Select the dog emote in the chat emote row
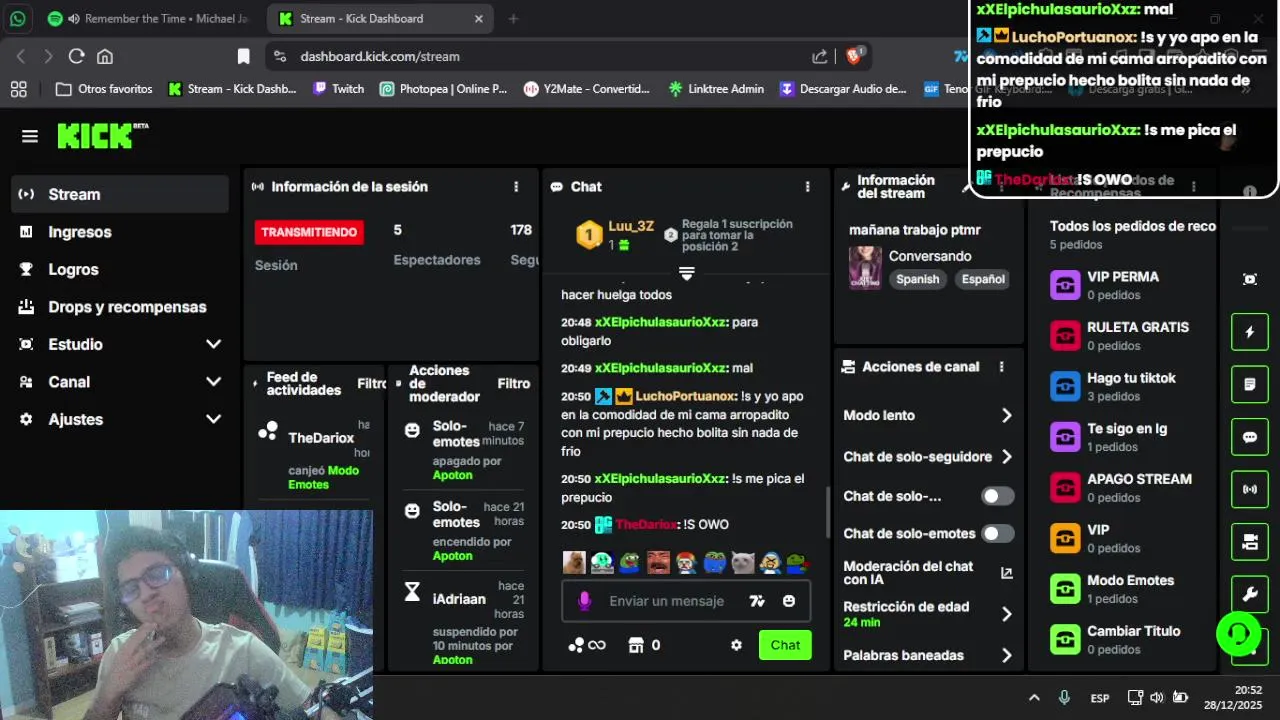 tap(573, 562)
